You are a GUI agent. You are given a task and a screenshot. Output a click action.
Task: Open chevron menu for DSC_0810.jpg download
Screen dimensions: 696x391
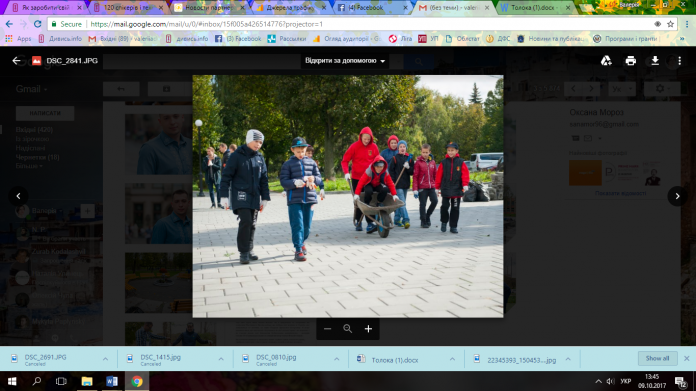336,359
